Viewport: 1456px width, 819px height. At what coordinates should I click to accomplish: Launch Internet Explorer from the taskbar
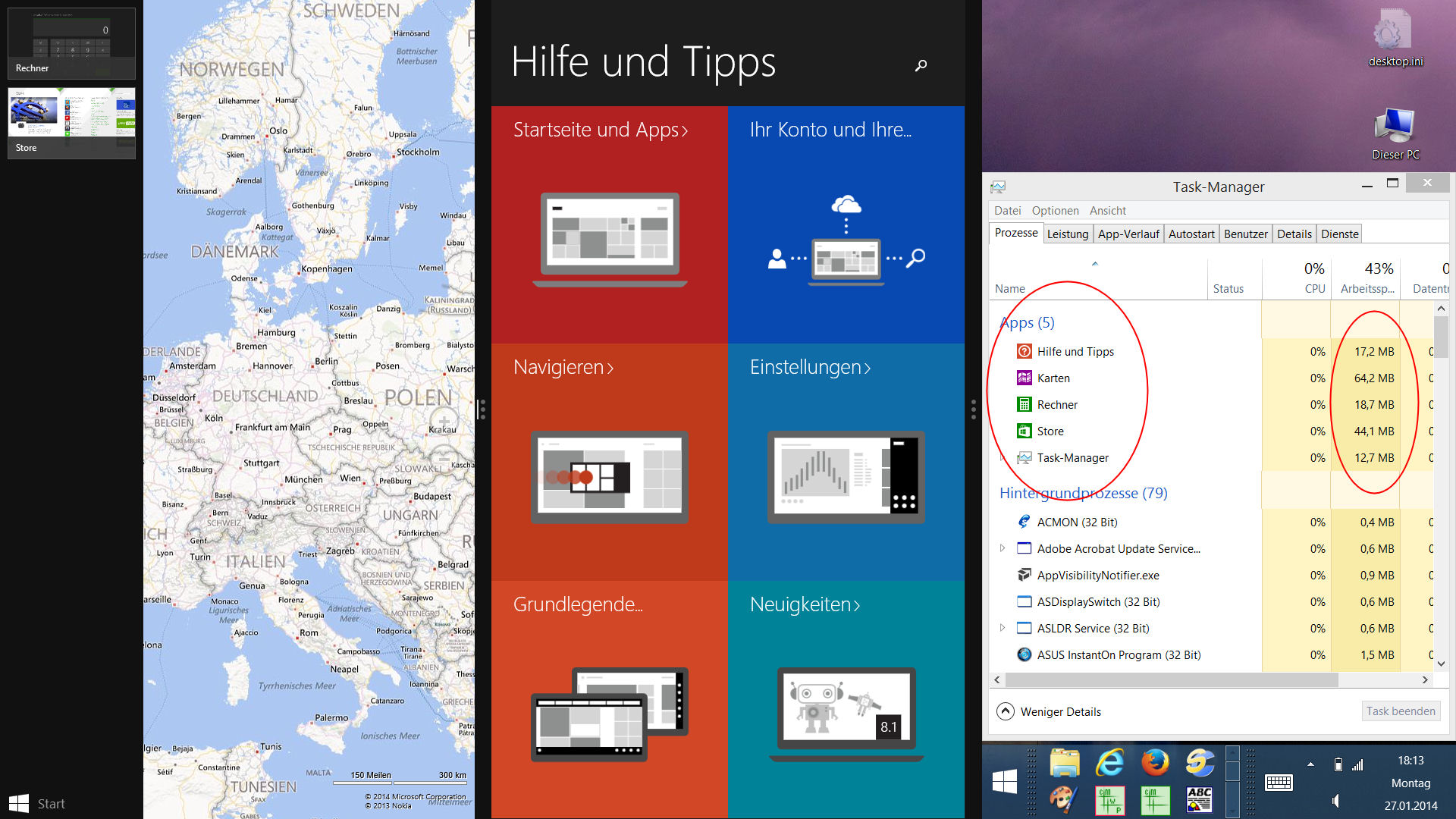(x=1109, y=763)
